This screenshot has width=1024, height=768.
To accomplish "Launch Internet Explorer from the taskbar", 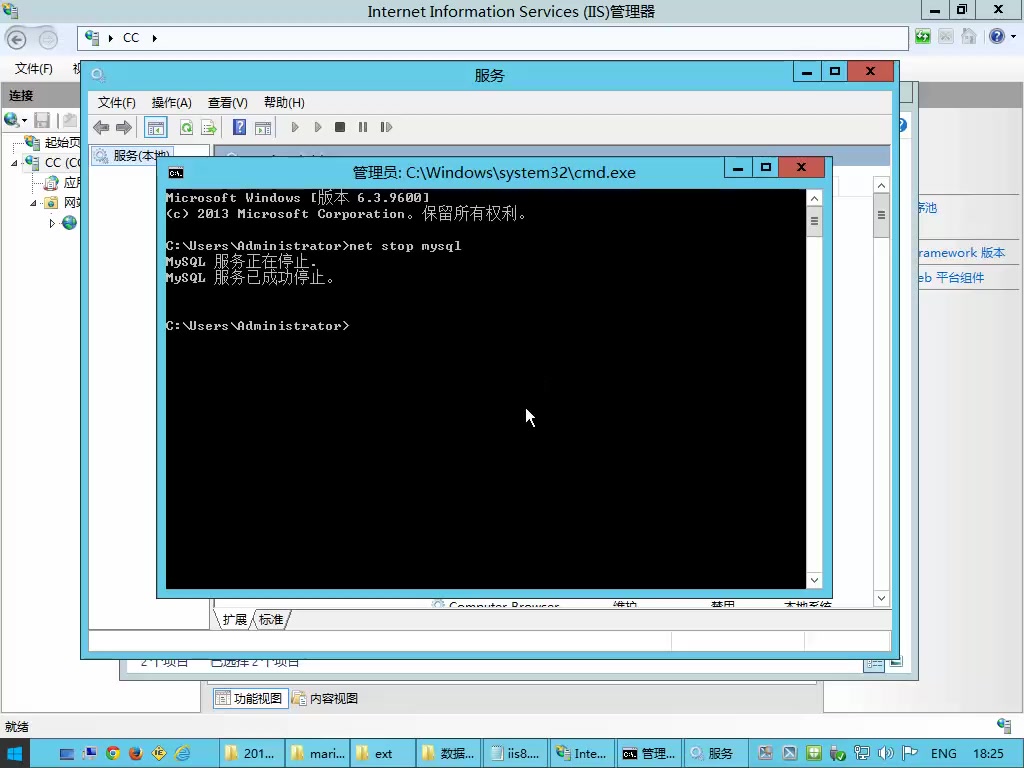I will (x=182, y=754).
